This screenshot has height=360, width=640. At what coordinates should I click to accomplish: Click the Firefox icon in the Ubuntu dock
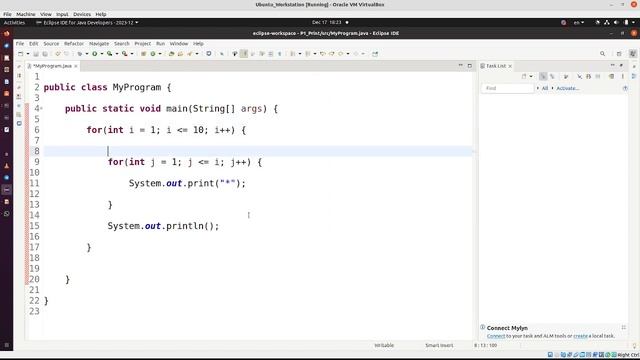pyautogui.click(x=7, y=34)
